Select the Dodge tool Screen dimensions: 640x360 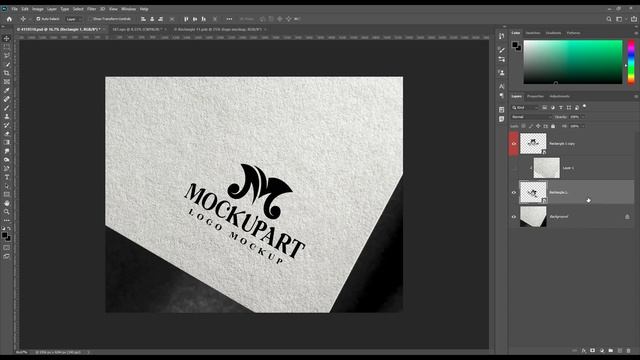(x=7, y=160)
